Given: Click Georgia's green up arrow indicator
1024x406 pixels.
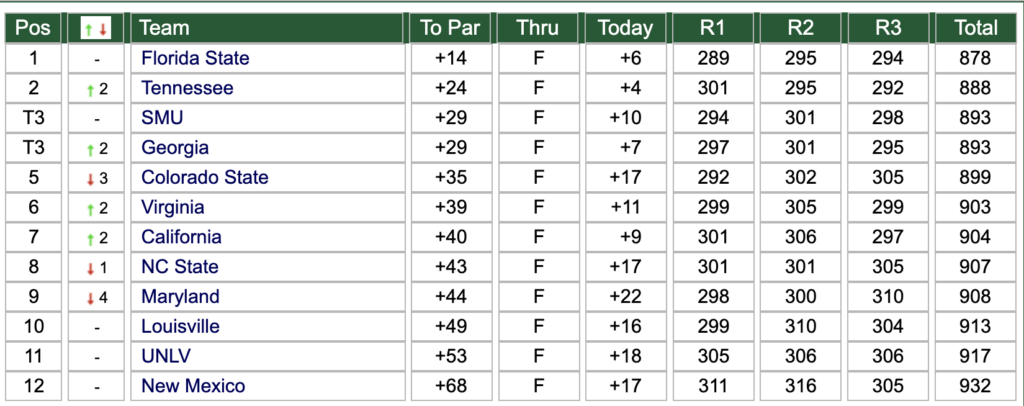Looking at the screenshot, I should (91, 149).
